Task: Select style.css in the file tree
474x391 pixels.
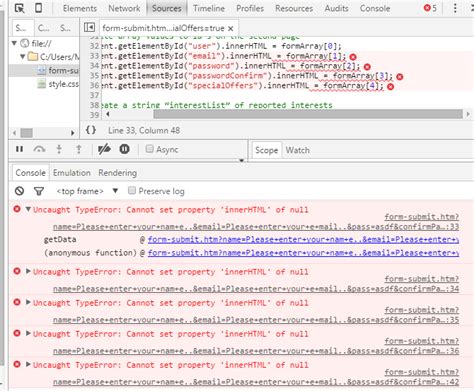Action: pyautogui.click(x=63, y=84)
